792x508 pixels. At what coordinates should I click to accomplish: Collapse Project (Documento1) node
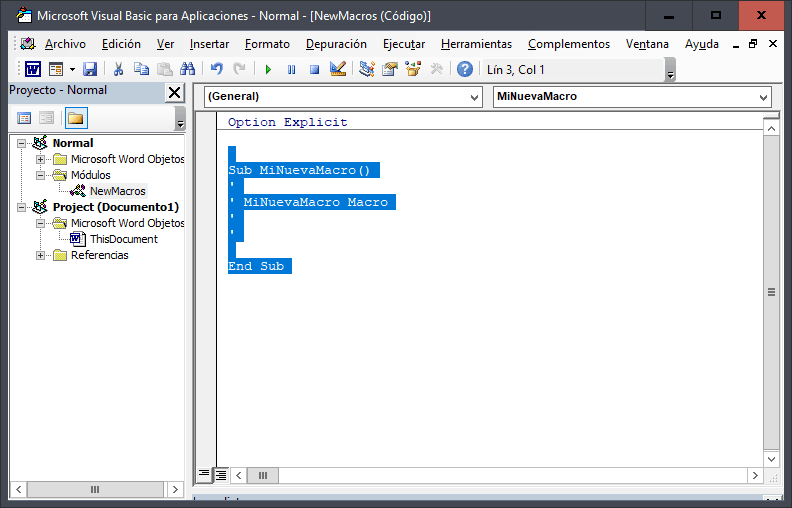pyautogui.click(x=21, y=207)
